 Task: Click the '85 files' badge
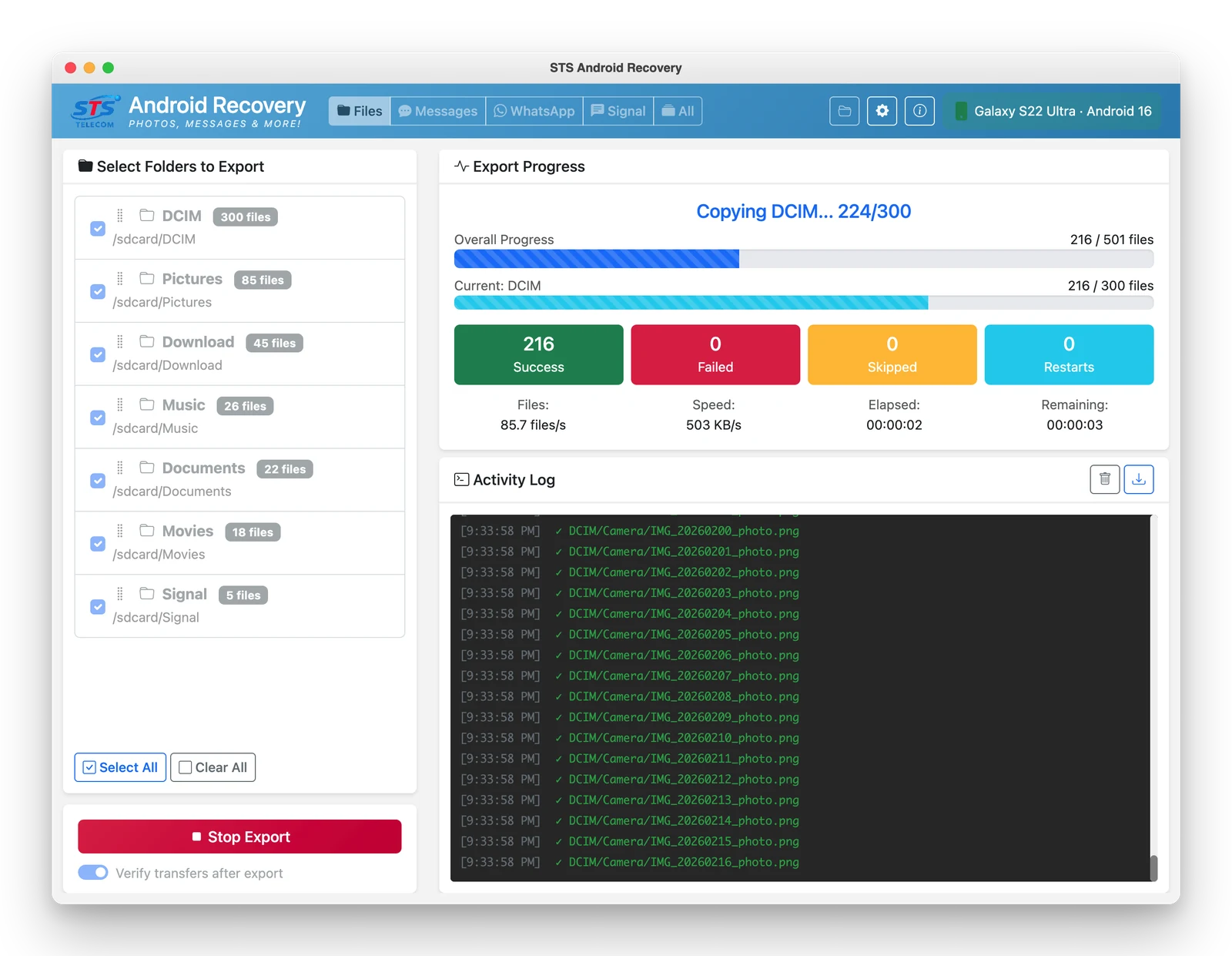[x=263, y=280]
